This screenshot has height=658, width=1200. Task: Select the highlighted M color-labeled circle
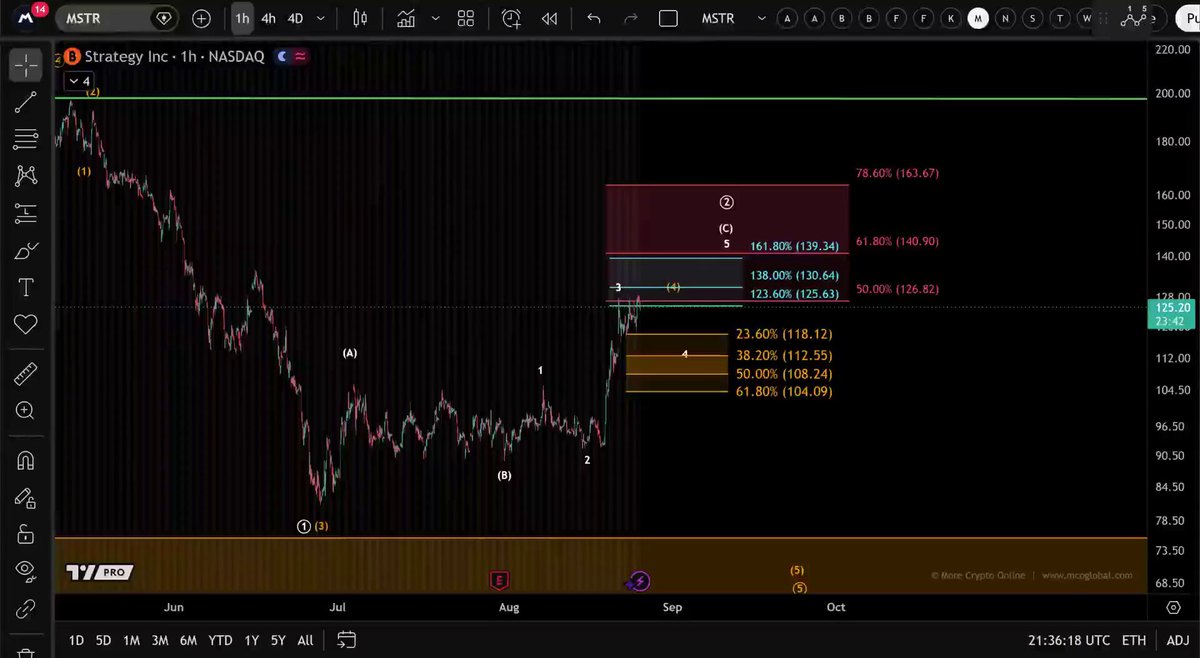tap(979, 18)
